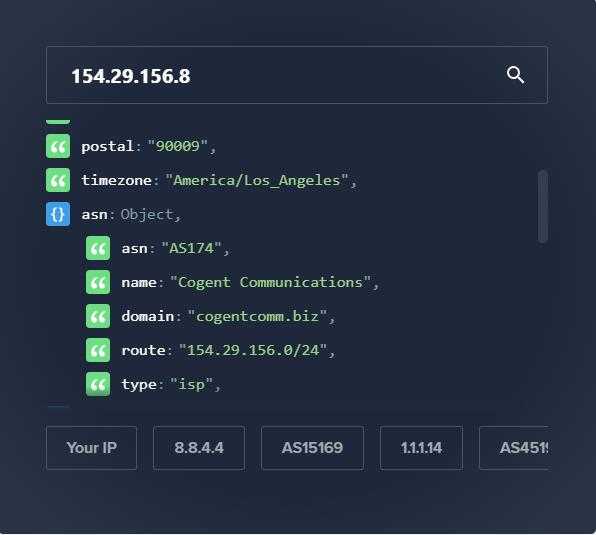The height and width of the screenshot is (535, 596).
Task: Select the partially visible AS451 button
Action: pyautogui.click(x=514, y=448)
